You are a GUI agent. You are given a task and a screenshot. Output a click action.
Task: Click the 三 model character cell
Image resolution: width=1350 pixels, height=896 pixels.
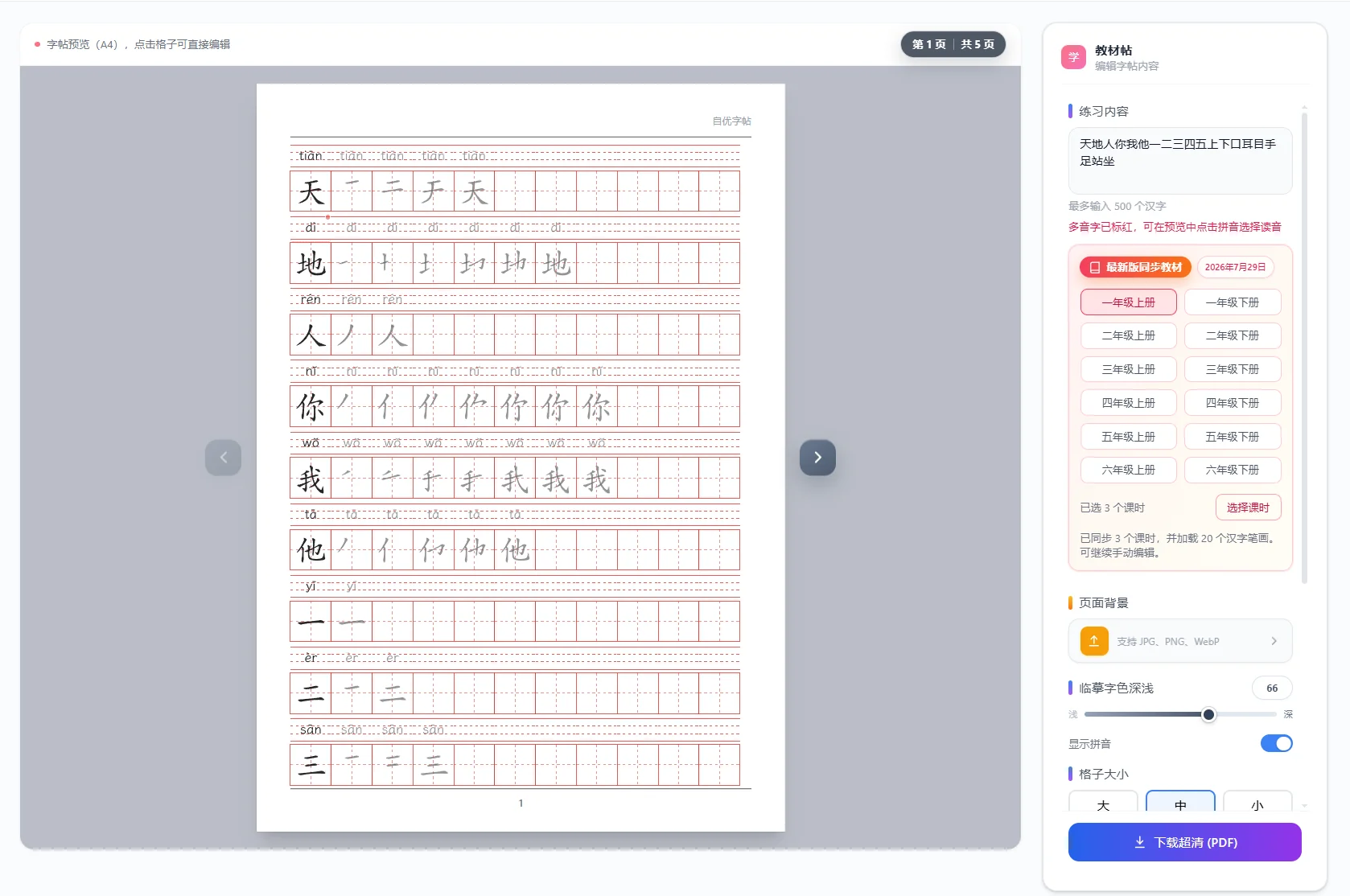point(311,764)
